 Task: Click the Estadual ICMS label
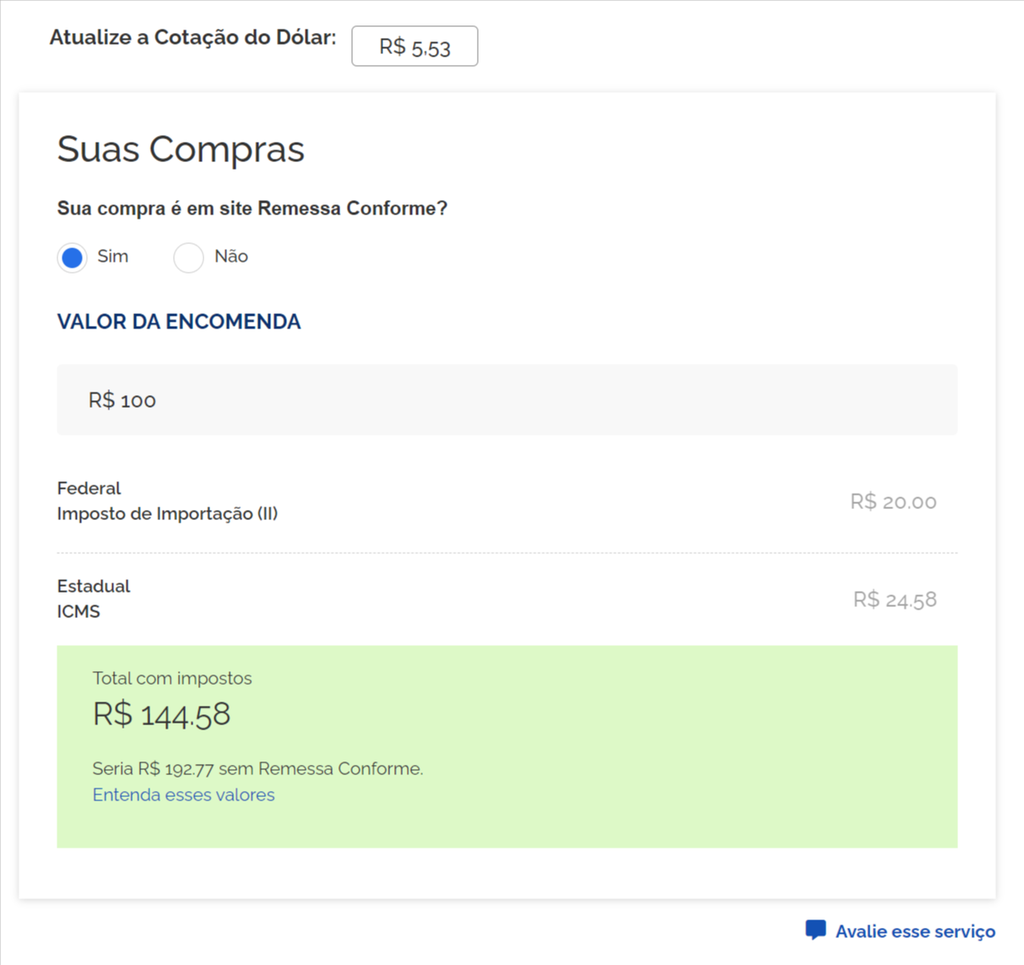(x=93, y=599)
